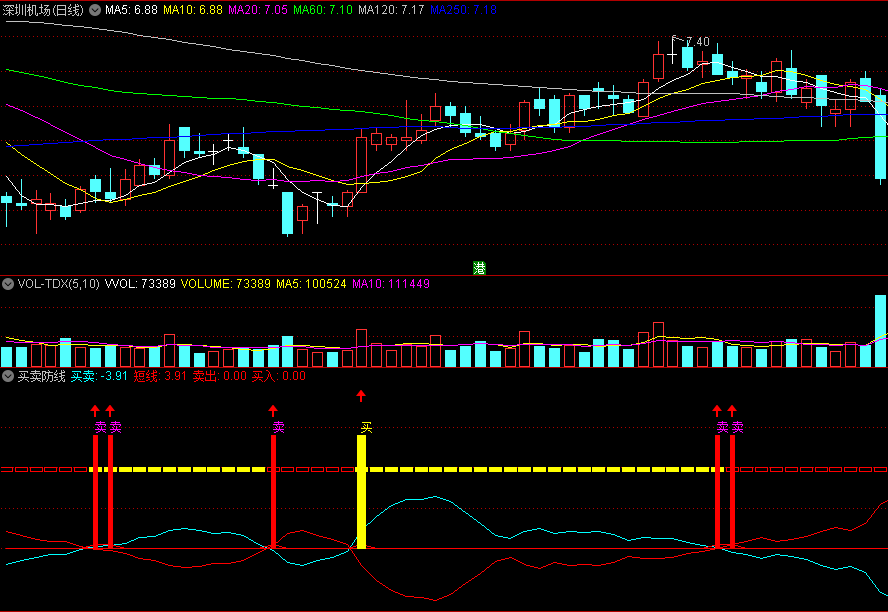Click the volume MA10: 111449 label
The image size is (888, 612).
point(391,284)
